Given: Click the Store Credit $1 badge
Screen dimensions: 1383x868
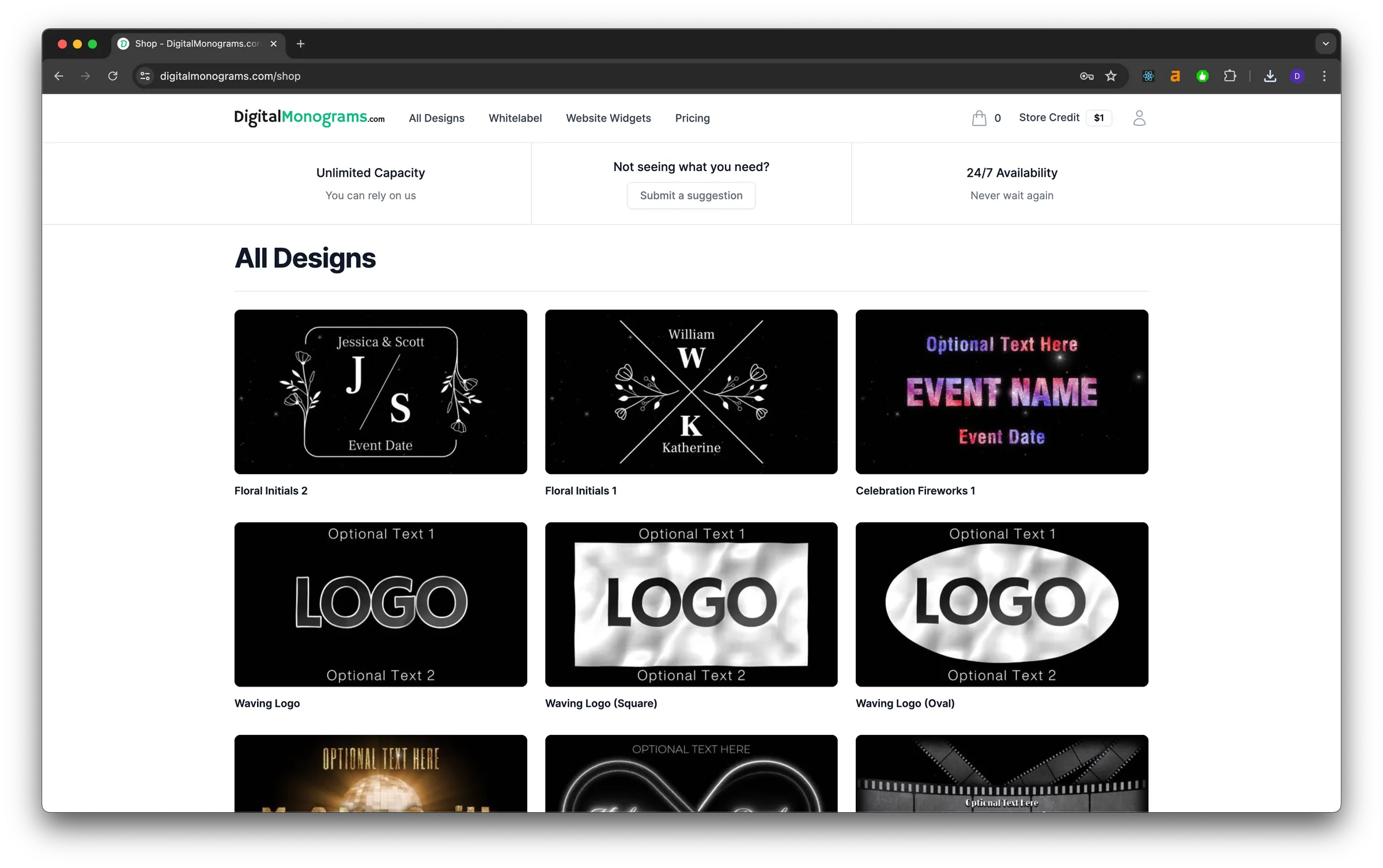Looking at the screenshot, I should pos(1098,117).
